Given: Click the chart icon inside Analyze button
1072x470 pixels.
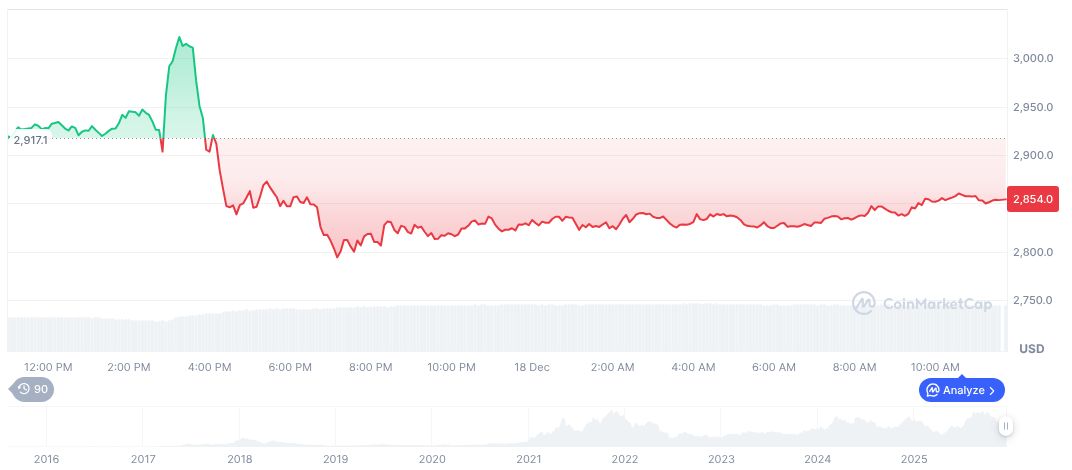Looking at the screenshot, I should 932,390.
